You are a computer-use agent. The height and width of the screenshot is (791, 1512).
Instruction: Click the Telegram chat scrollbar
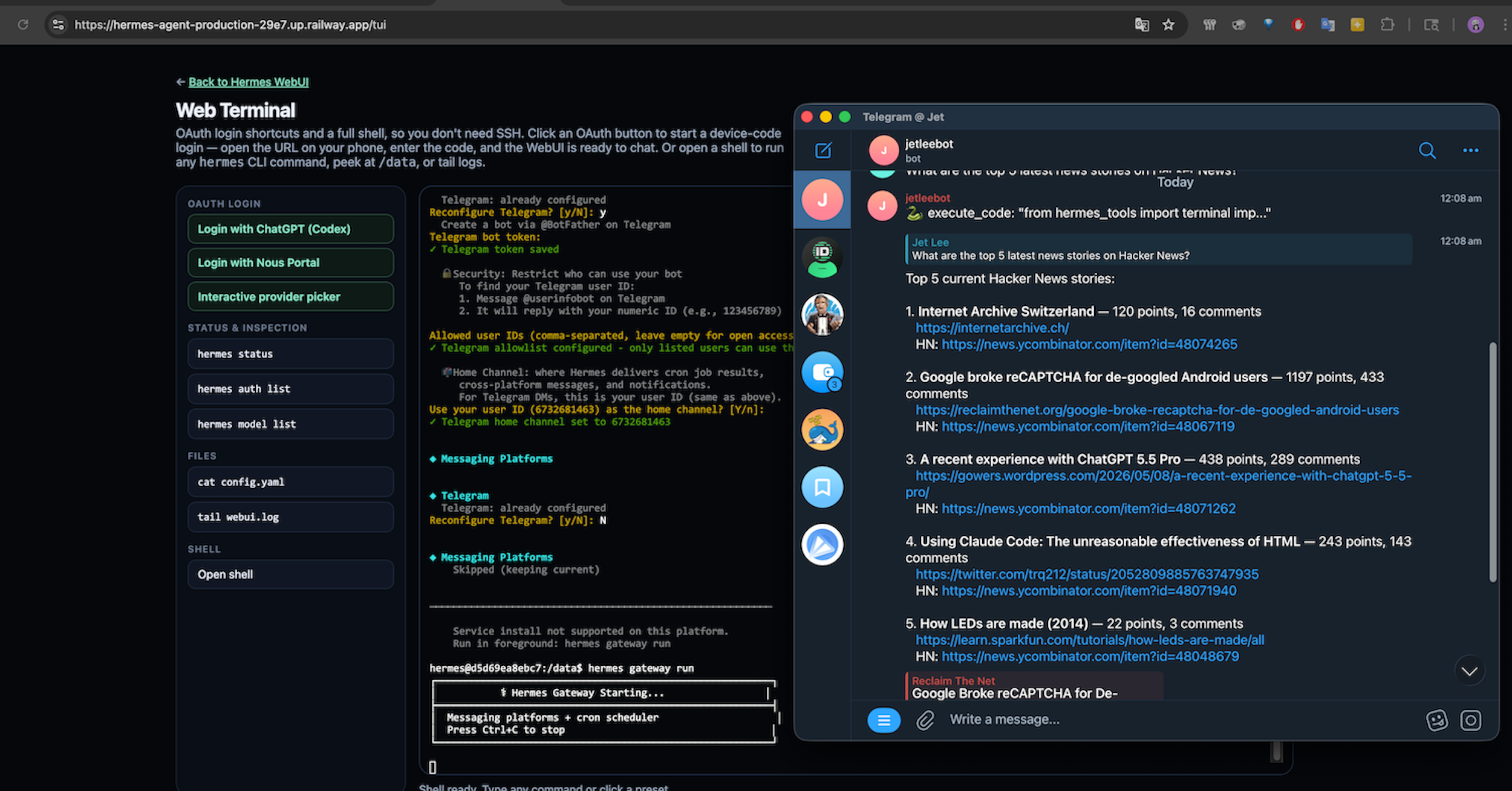point(1493,463)
